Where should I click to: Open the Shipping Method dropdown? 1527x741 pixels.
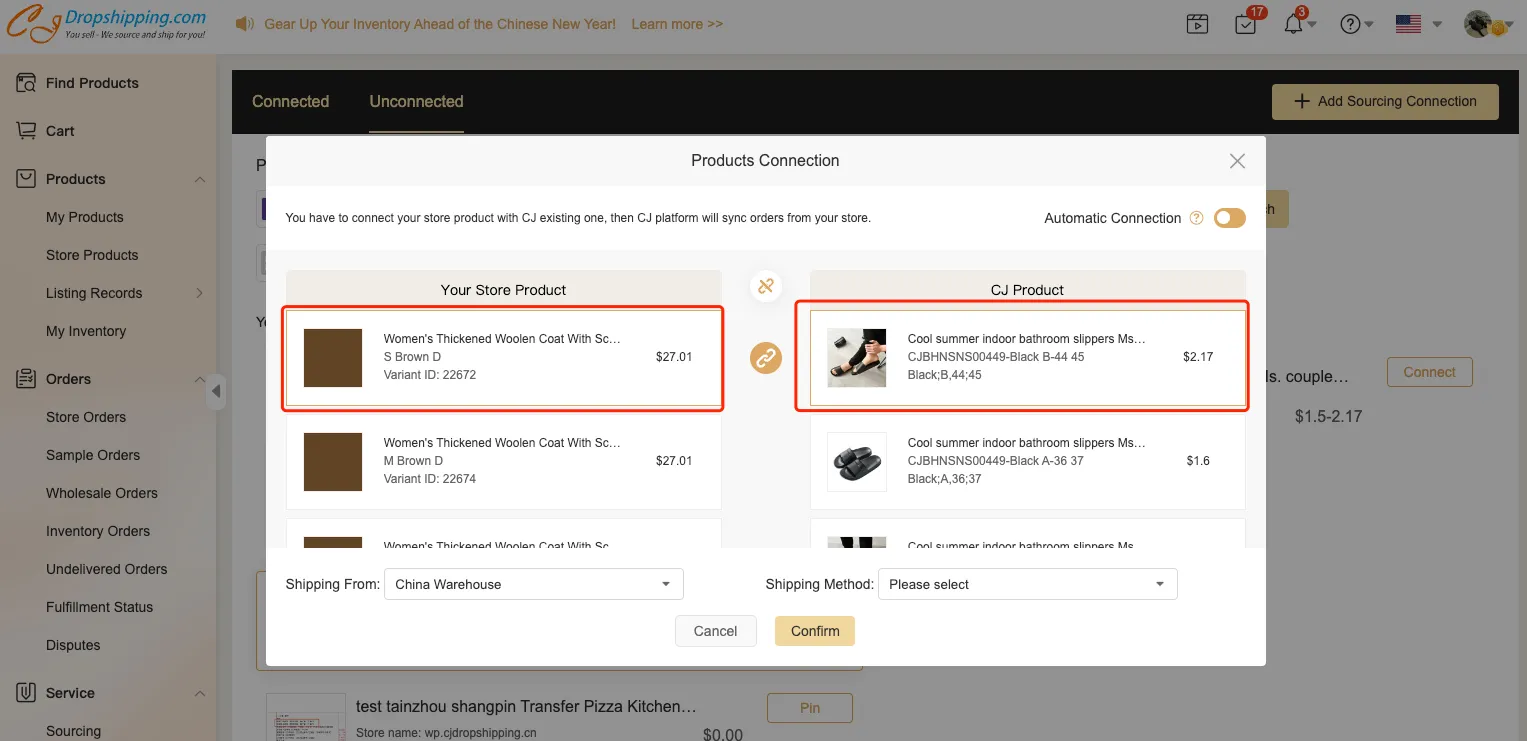pyautogui.click(x=1027, y=584)
